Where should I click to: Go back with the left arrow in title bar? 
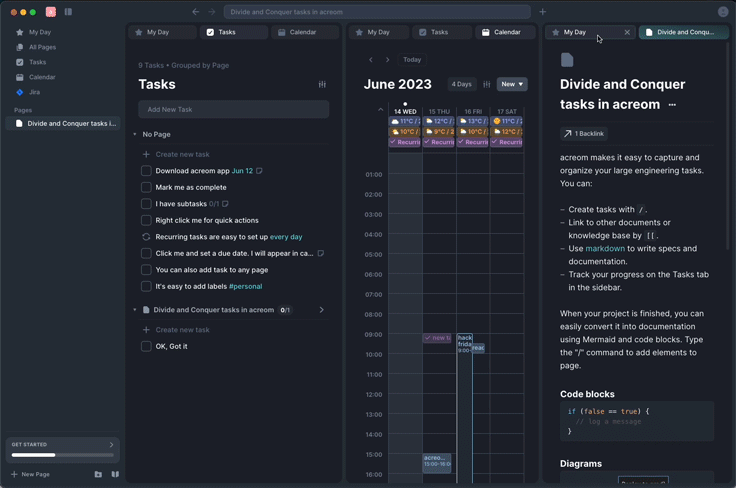pyautogui.click(x=196, y=12)
